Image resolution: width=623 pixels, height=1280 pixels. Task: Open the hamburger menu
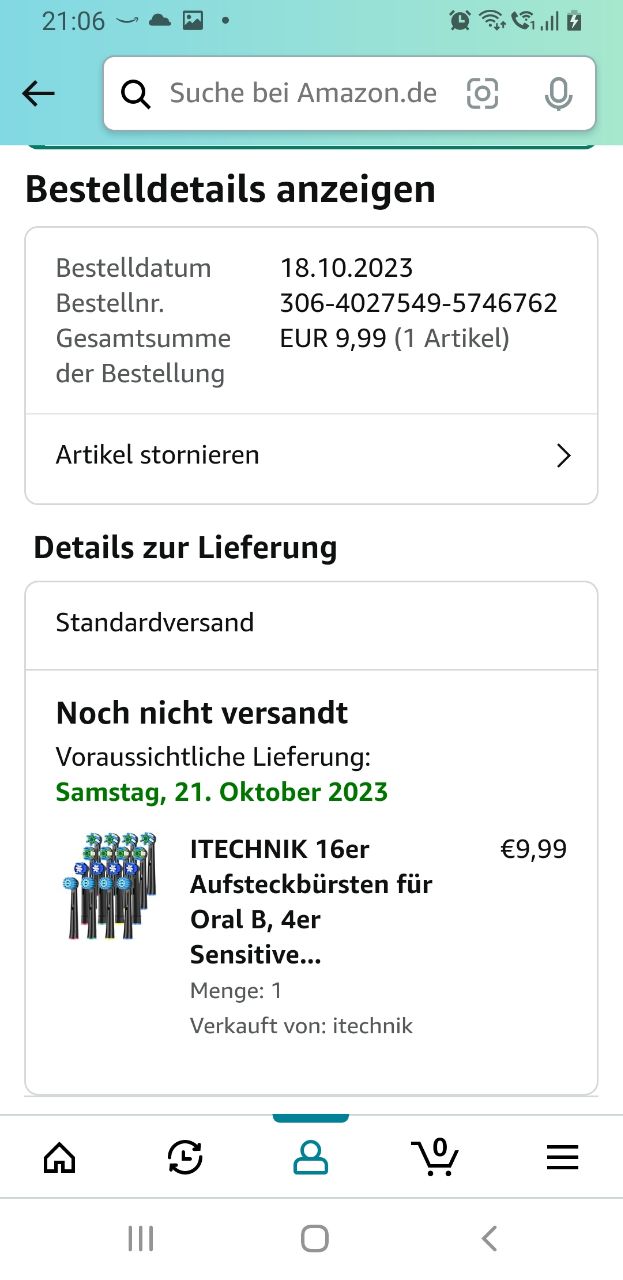tap(562, 1158)
